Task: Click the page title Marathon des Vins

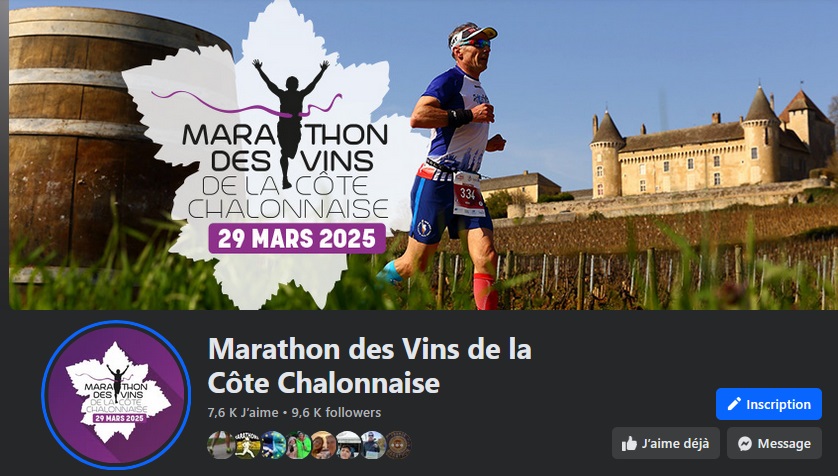Action: (x=369, y=366)
